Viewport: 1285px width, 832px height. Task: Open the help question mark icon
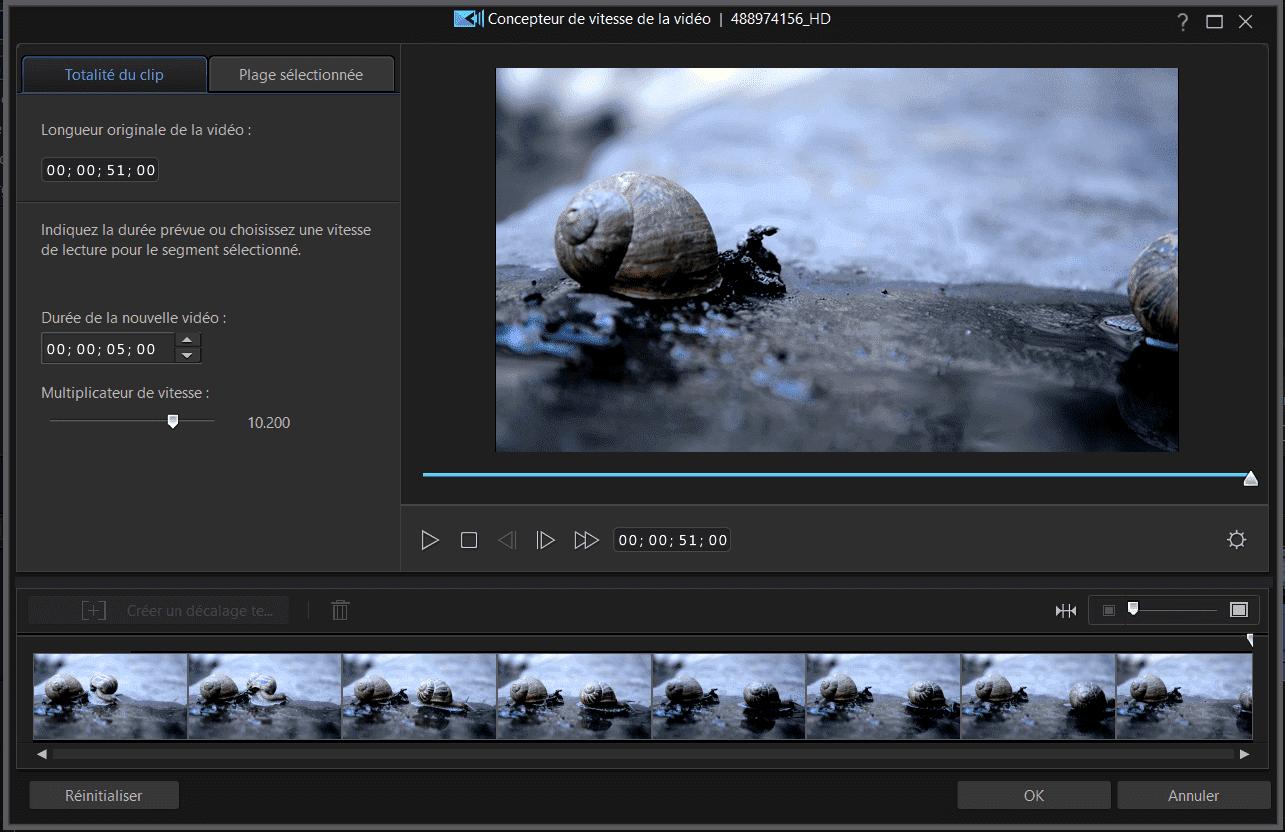(x=1183, y=22)
